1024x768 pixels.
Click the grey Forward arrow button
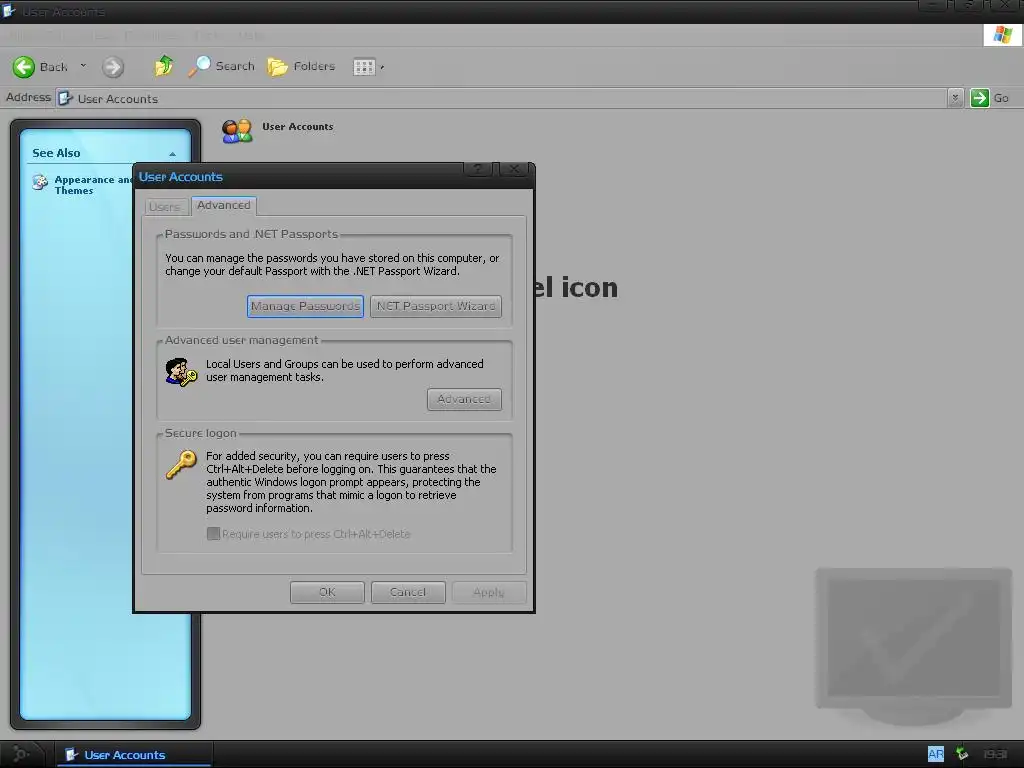click(113, 67)
